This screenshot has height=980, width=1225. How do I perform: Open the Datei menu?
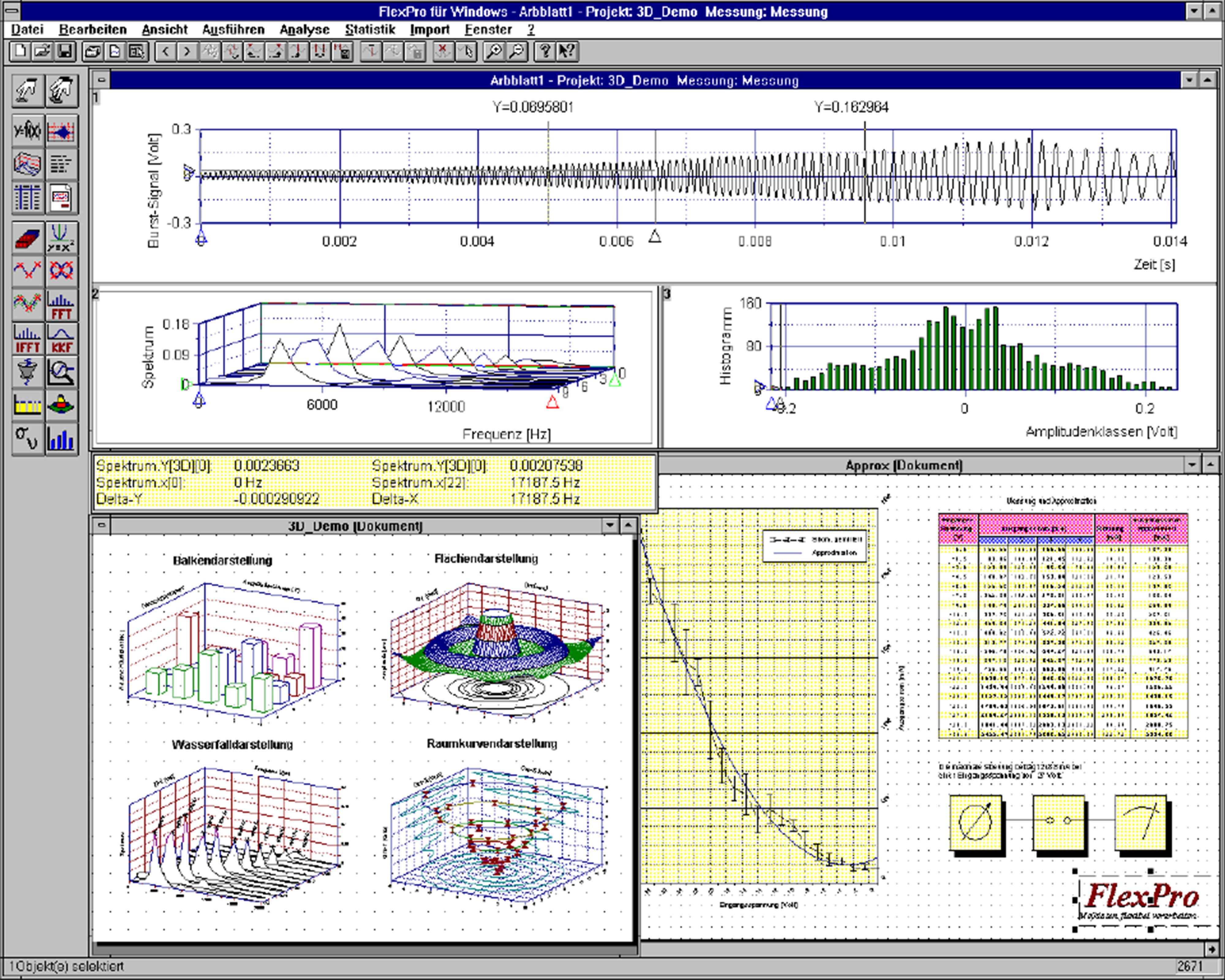[x=27, y=29]
